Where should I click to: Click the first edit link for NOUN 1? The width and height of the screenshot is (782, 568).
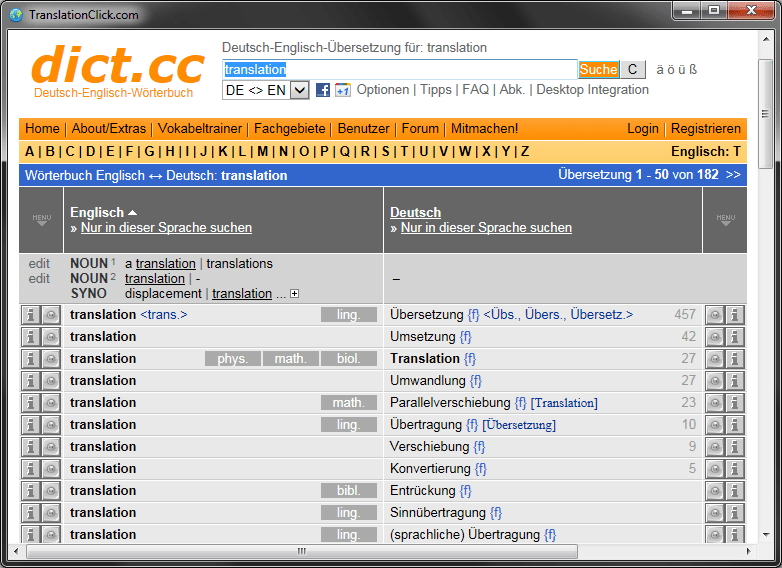click(39, 263)
